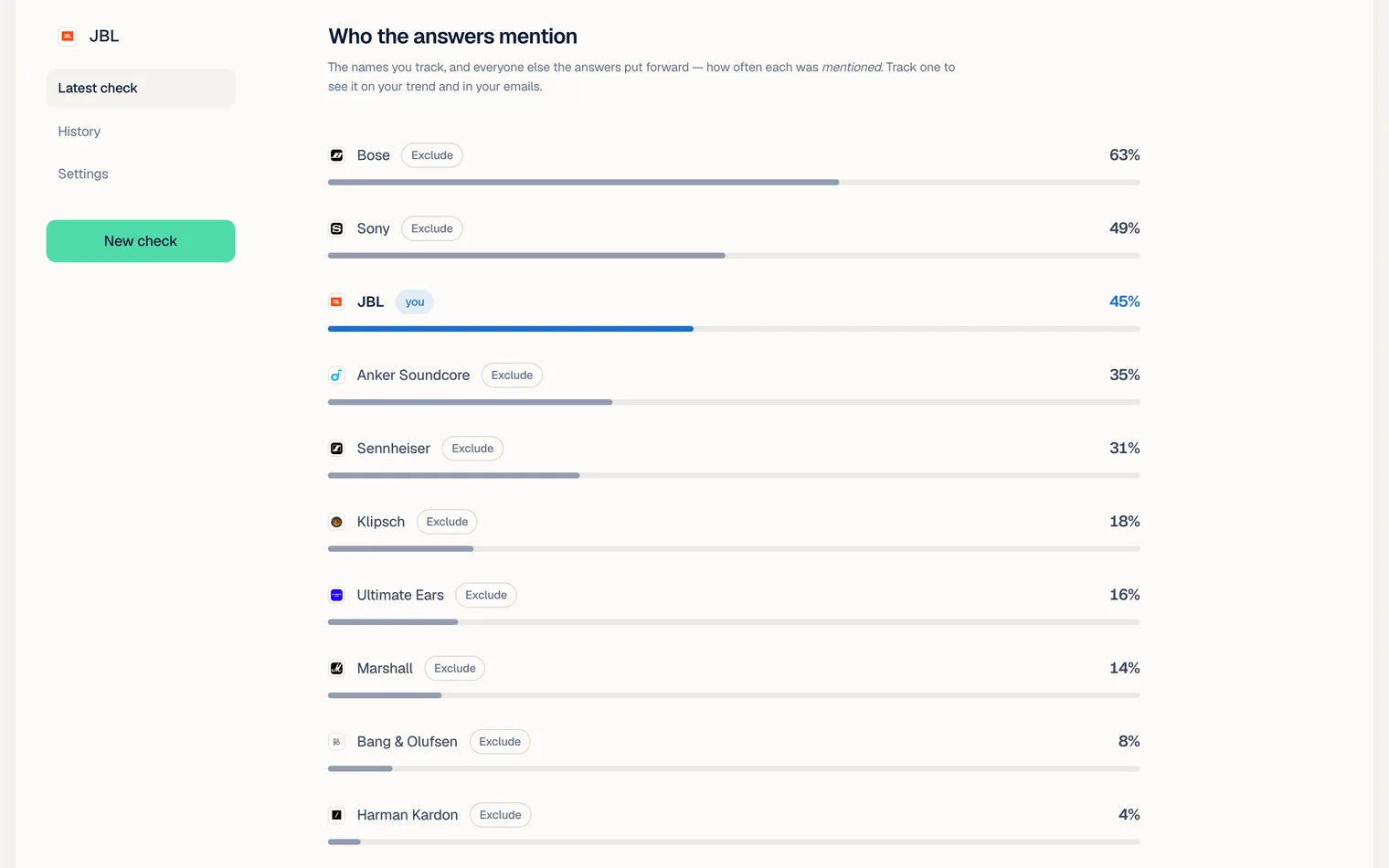Viewport: 1389px width, 868px height.
Task: Click the JBL workspace name in sidebar
Action: point(104,37)
